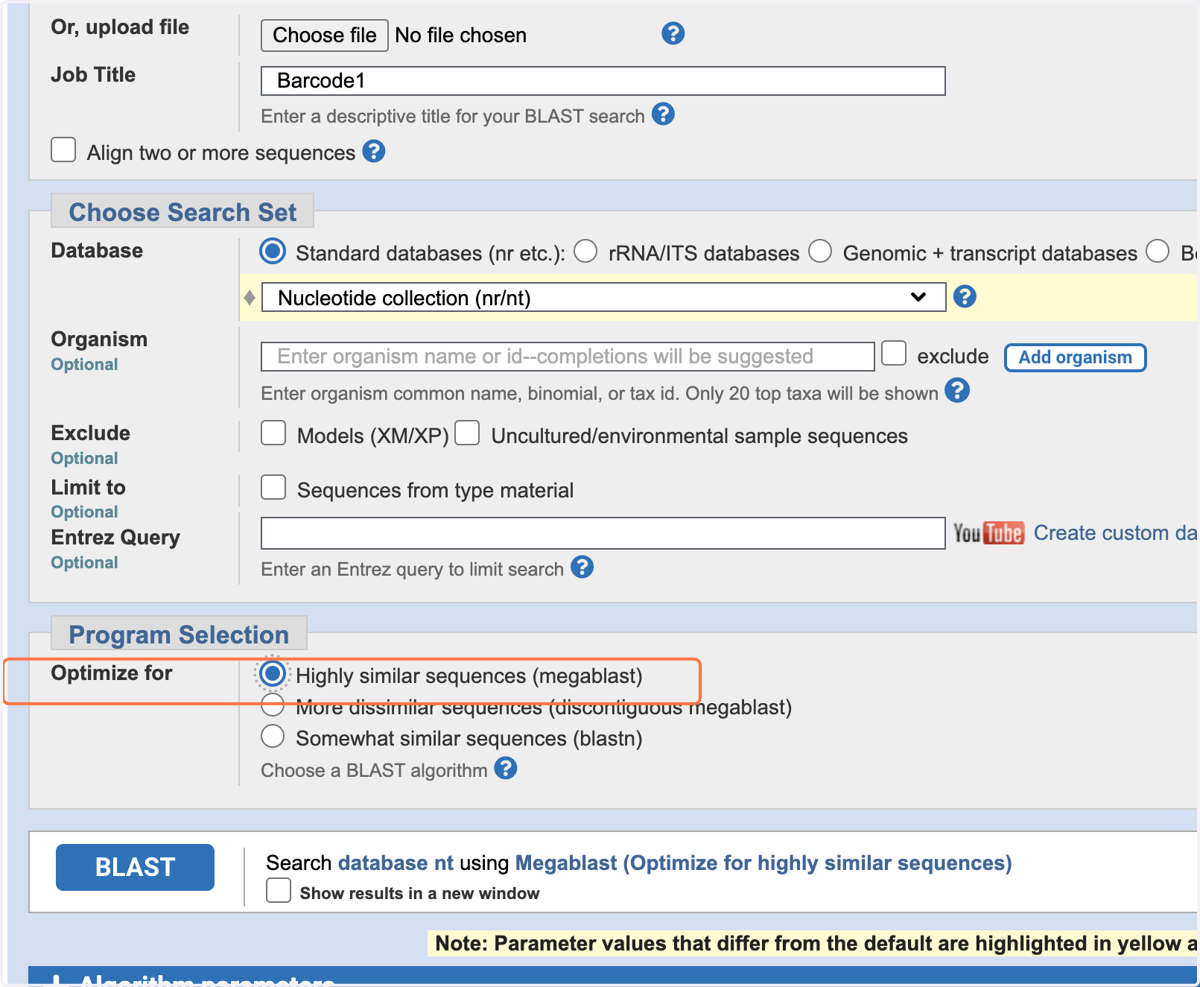Enable Align two or more sequences checkbox
1200x987 pixels.
tap(64, 150)
